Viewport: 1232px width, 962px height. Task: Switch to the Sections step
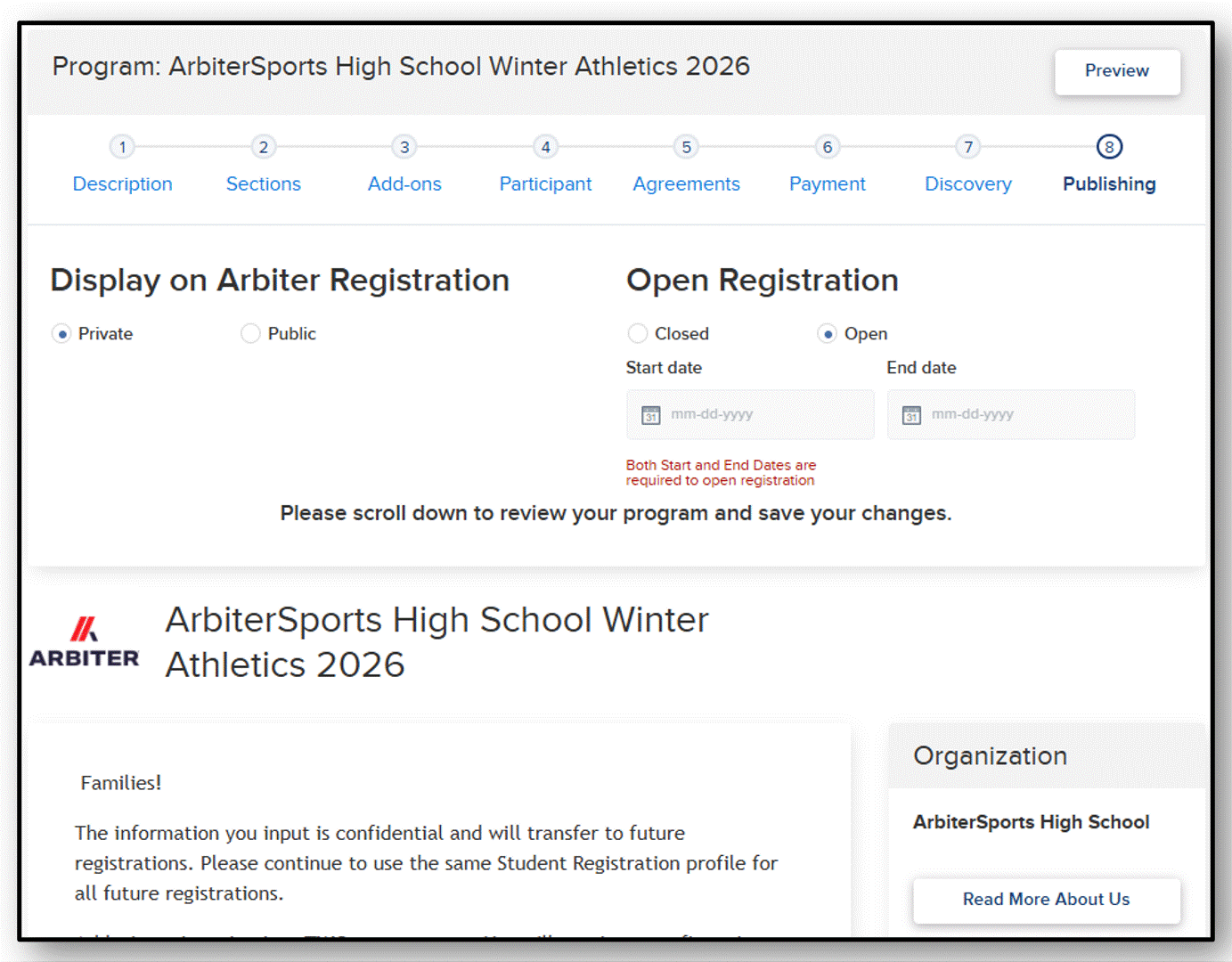tap(263, 183)
